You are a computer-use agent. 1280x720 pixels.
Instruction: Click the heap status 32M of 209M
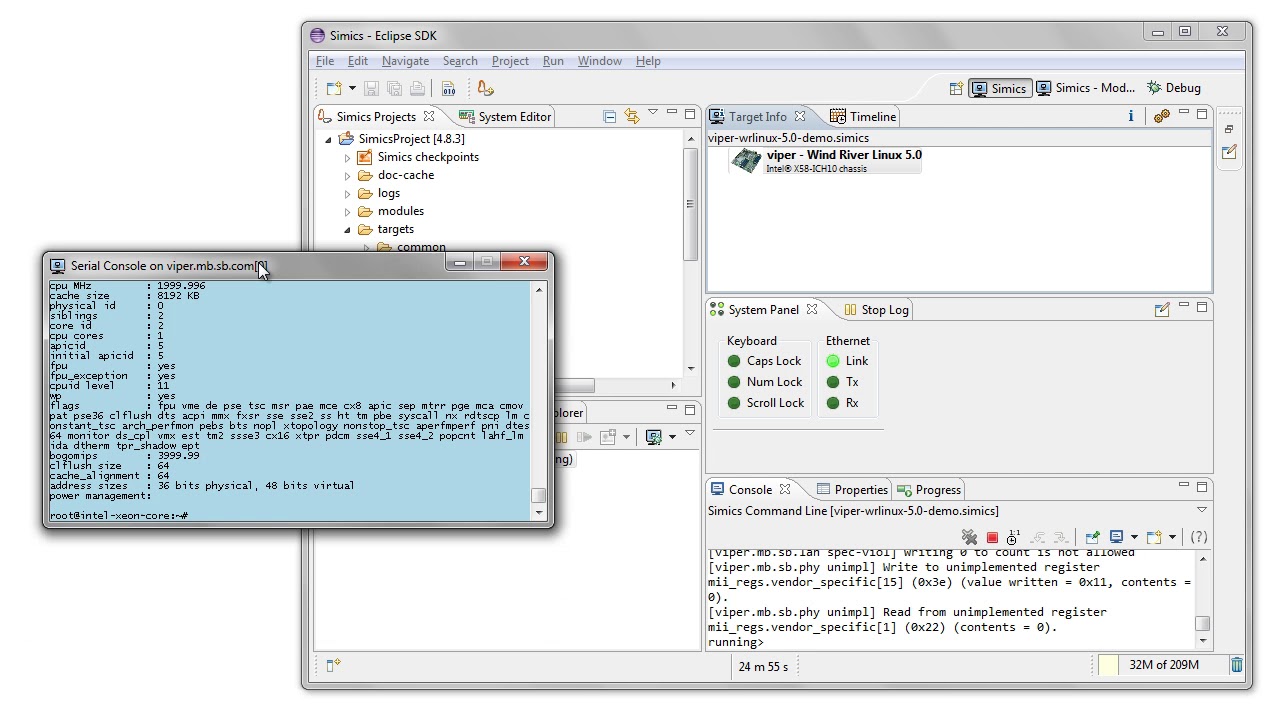[1163, 665]
